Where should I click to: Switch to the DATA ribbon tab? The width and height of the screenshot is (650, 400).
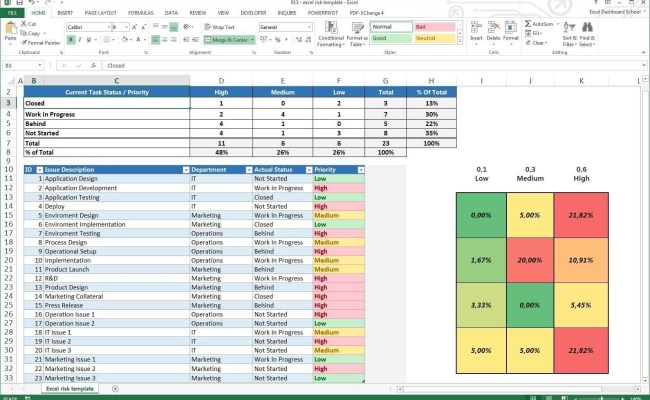tap(171, 13)
